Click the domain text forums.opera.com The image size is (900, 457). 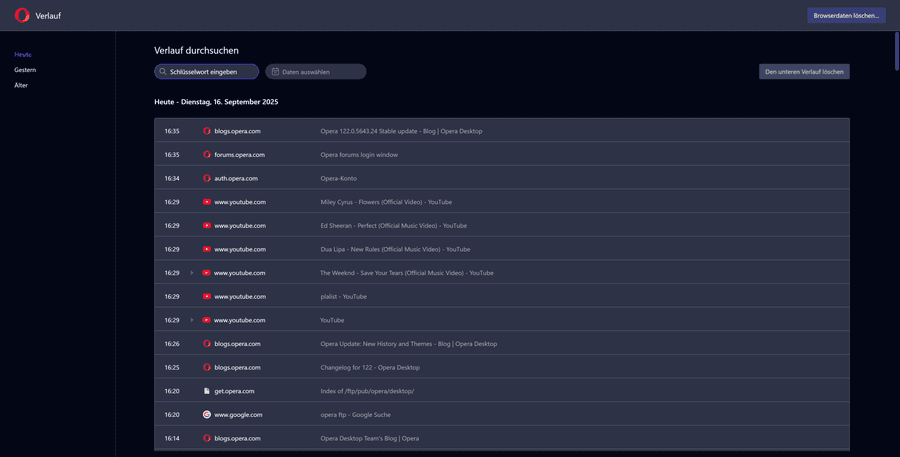[x=239, y=154]
